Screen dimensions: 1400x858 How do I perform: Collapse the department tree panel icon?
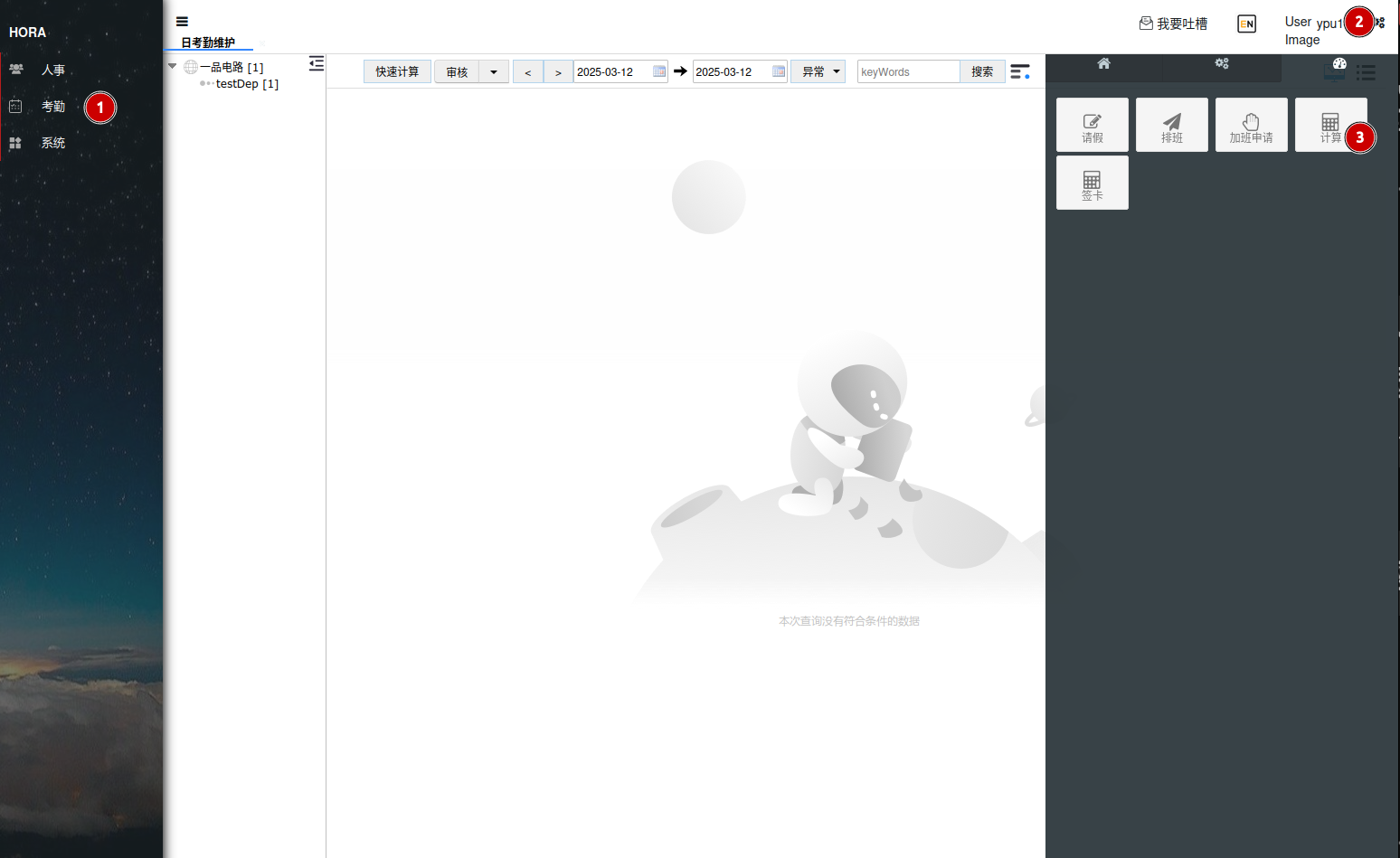(316, 63)
